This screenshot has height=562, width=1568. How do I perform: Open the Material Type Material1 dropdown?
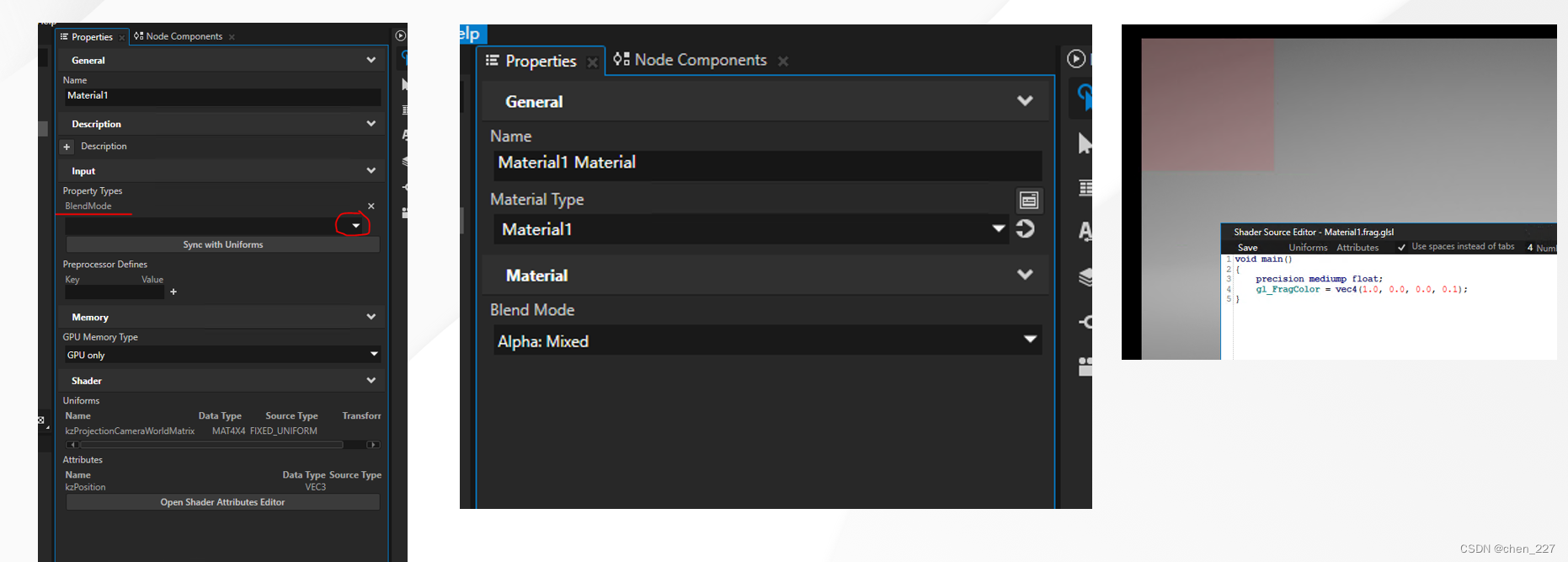tap(751, 229)
